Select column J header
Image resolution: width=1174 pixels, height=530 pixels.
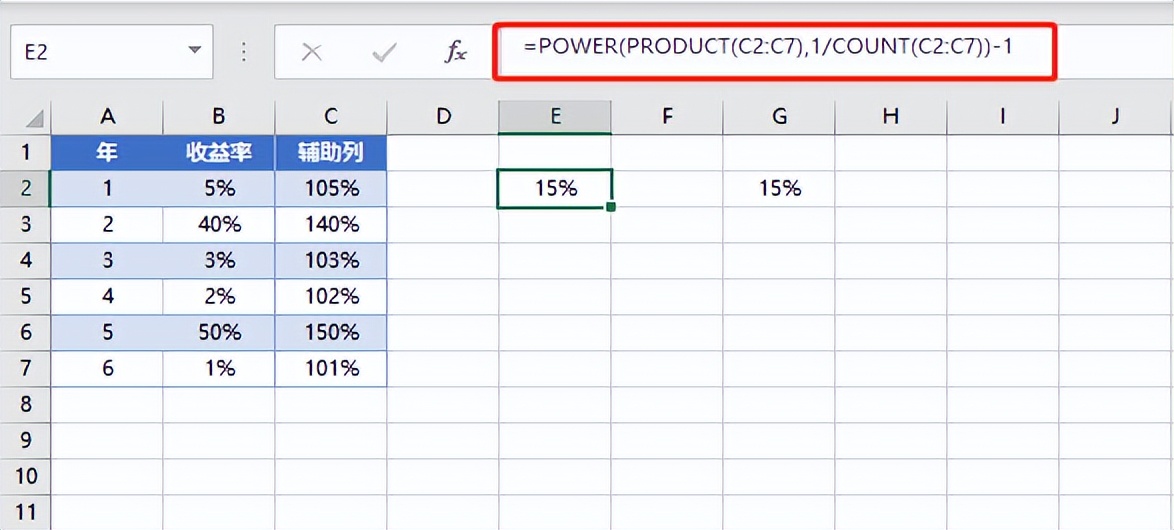pyautogui.click(x=1116, y=116)
